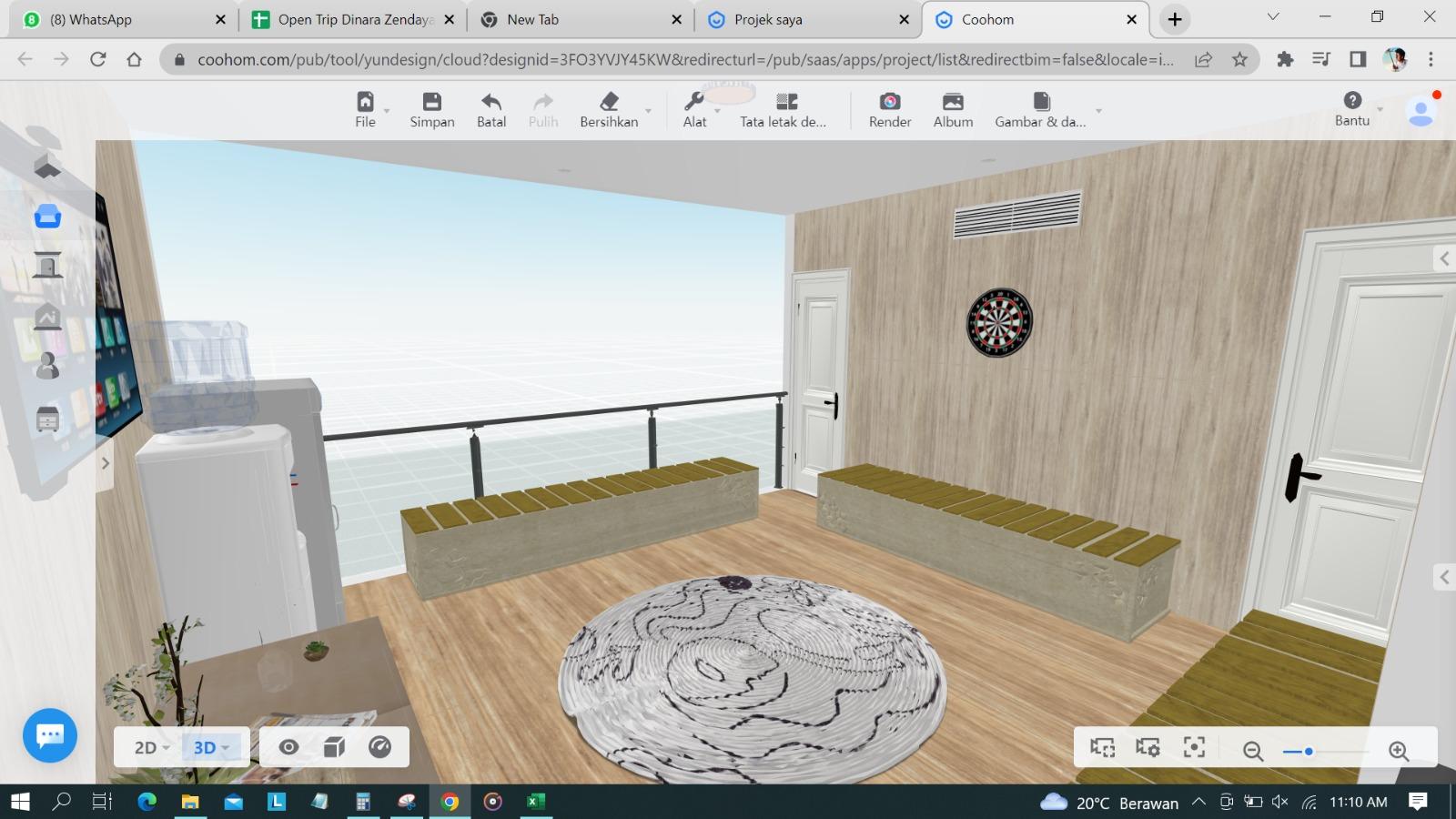Click the browser address bar URL

pos(684,59)
